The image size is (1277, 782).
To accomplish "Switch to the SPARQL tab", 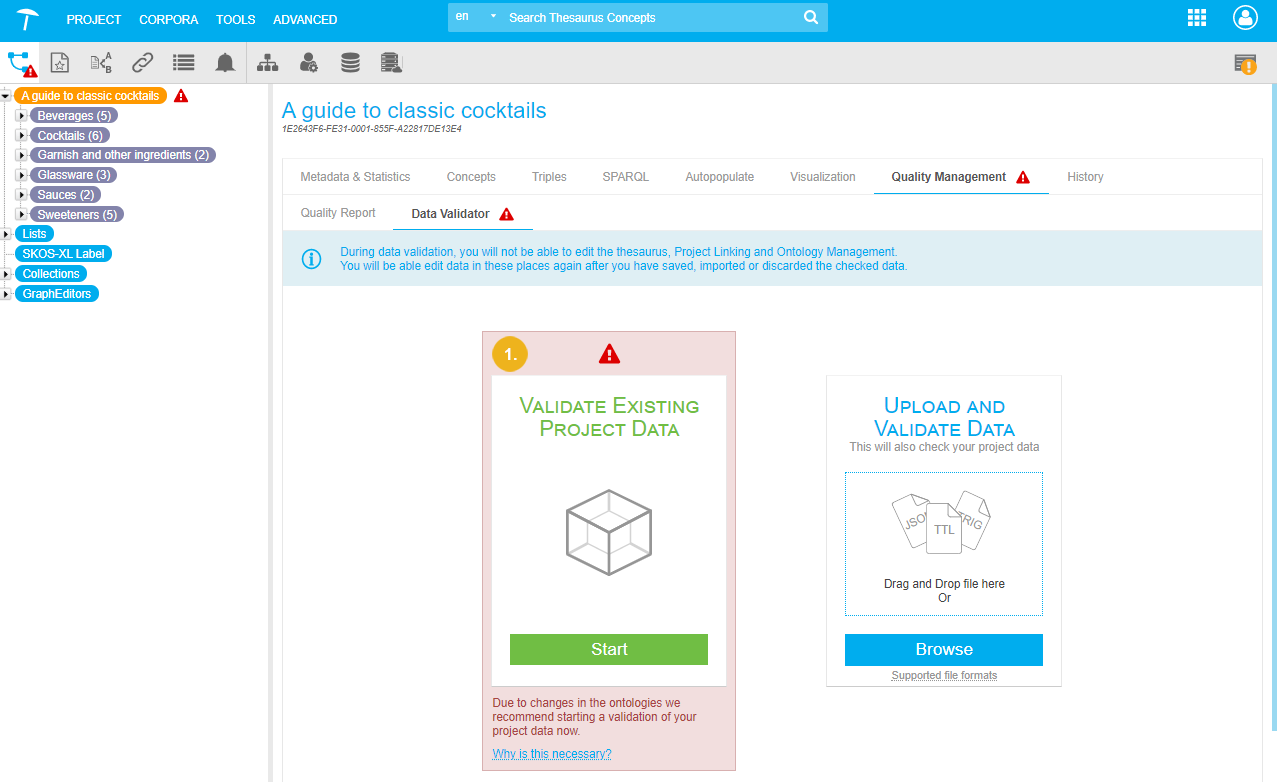I will [x=625, y=177].
